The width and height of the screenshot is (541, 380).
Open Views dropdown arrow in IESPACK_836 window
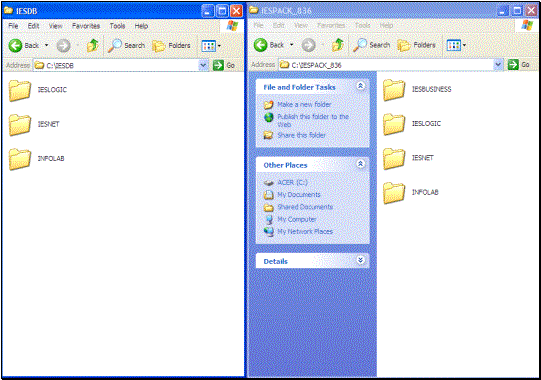tap(464, 45)
